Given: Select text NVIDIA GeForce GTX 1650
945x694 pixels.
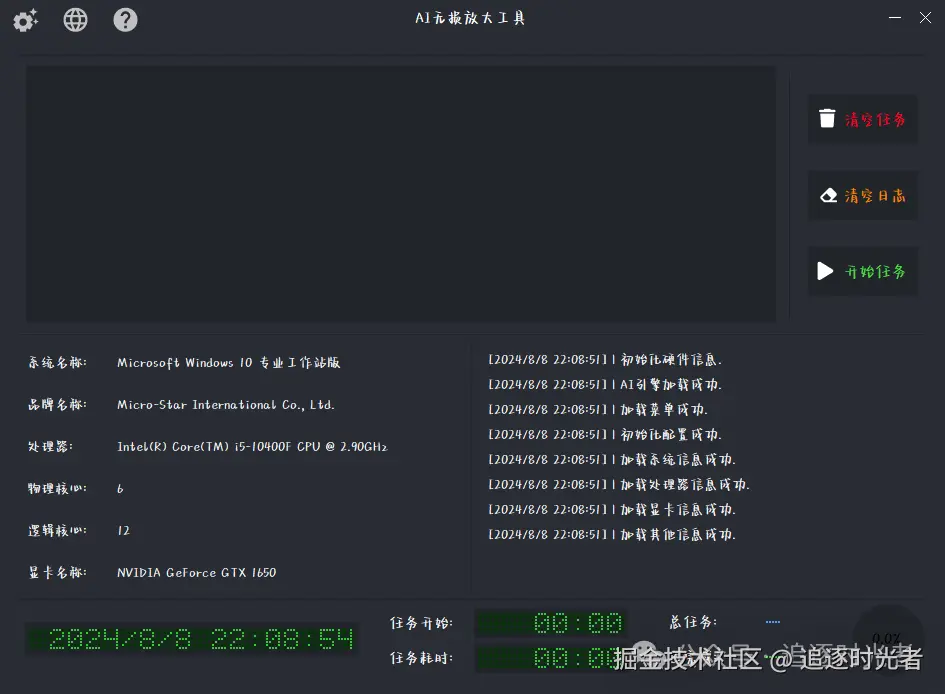Looking at the screenshot, I should [196, 572].
